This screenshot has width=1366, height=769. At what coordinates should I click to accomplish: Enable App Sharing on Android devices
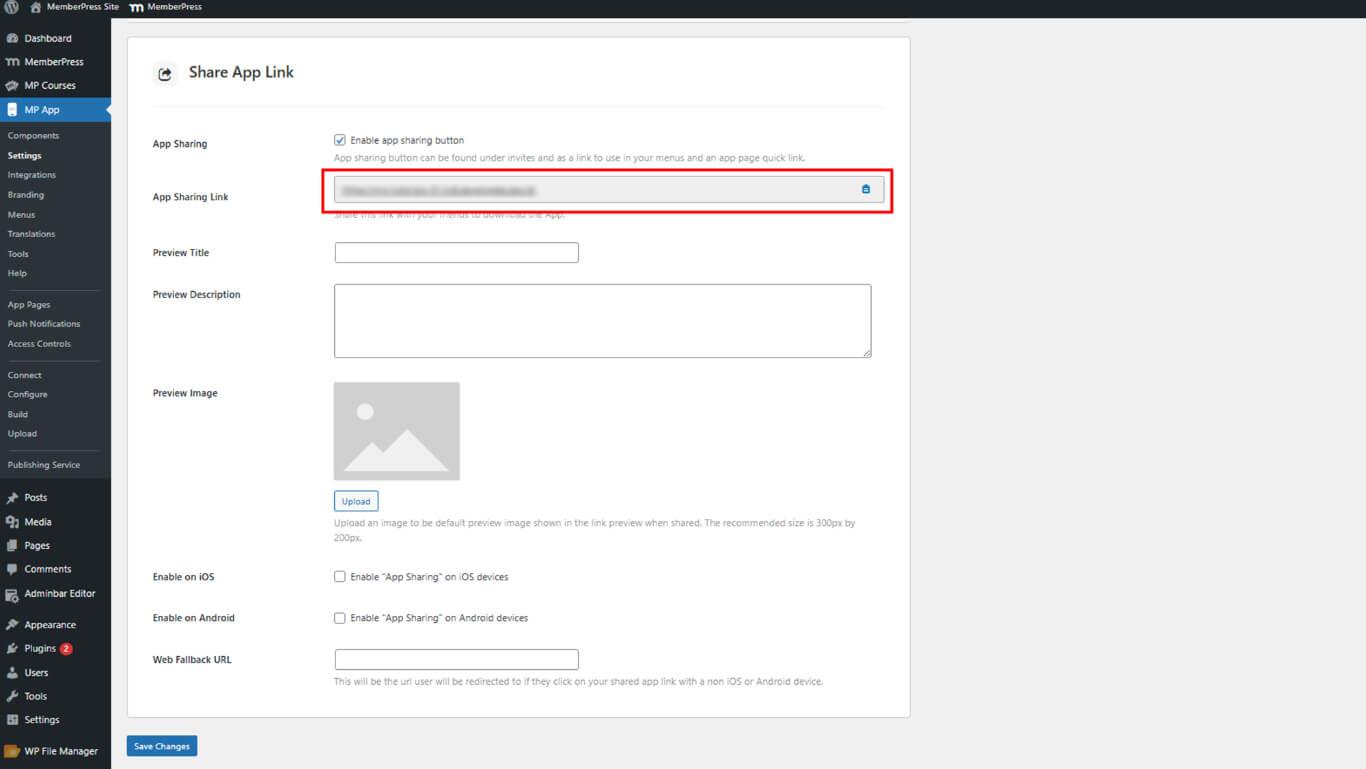pyautogui.click(x=340, y=618)
